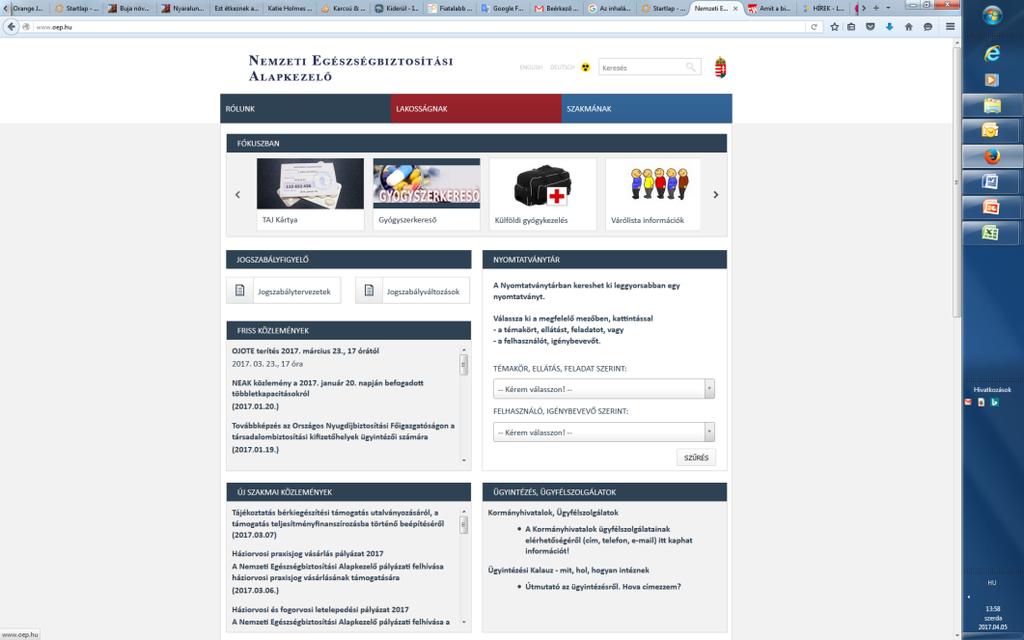
Task: Go to Firefox home page icon
Action: (908, 27)
